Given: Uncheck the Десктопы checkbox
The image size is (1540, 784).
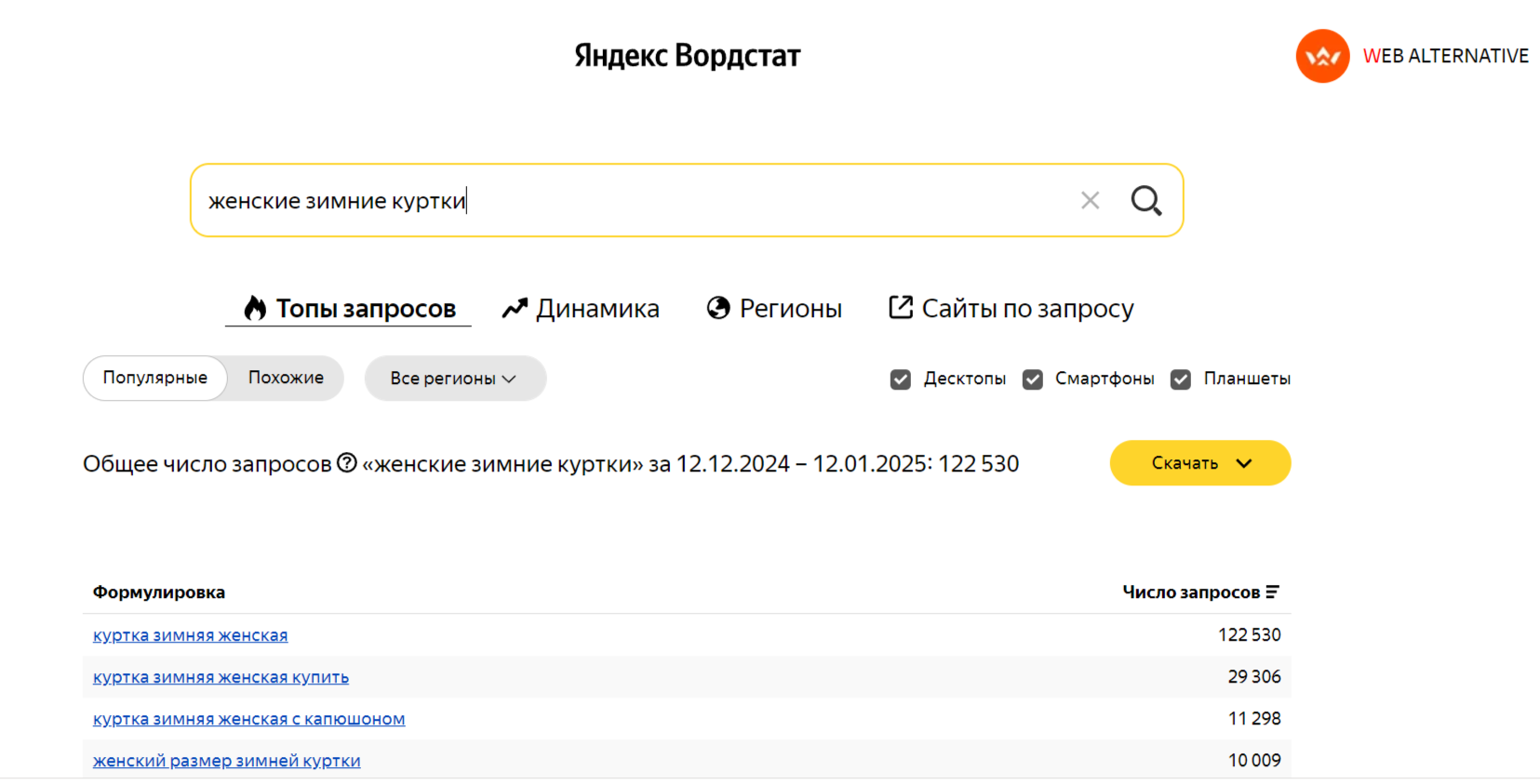Looking at the screenshot, I should coord(900,379).
